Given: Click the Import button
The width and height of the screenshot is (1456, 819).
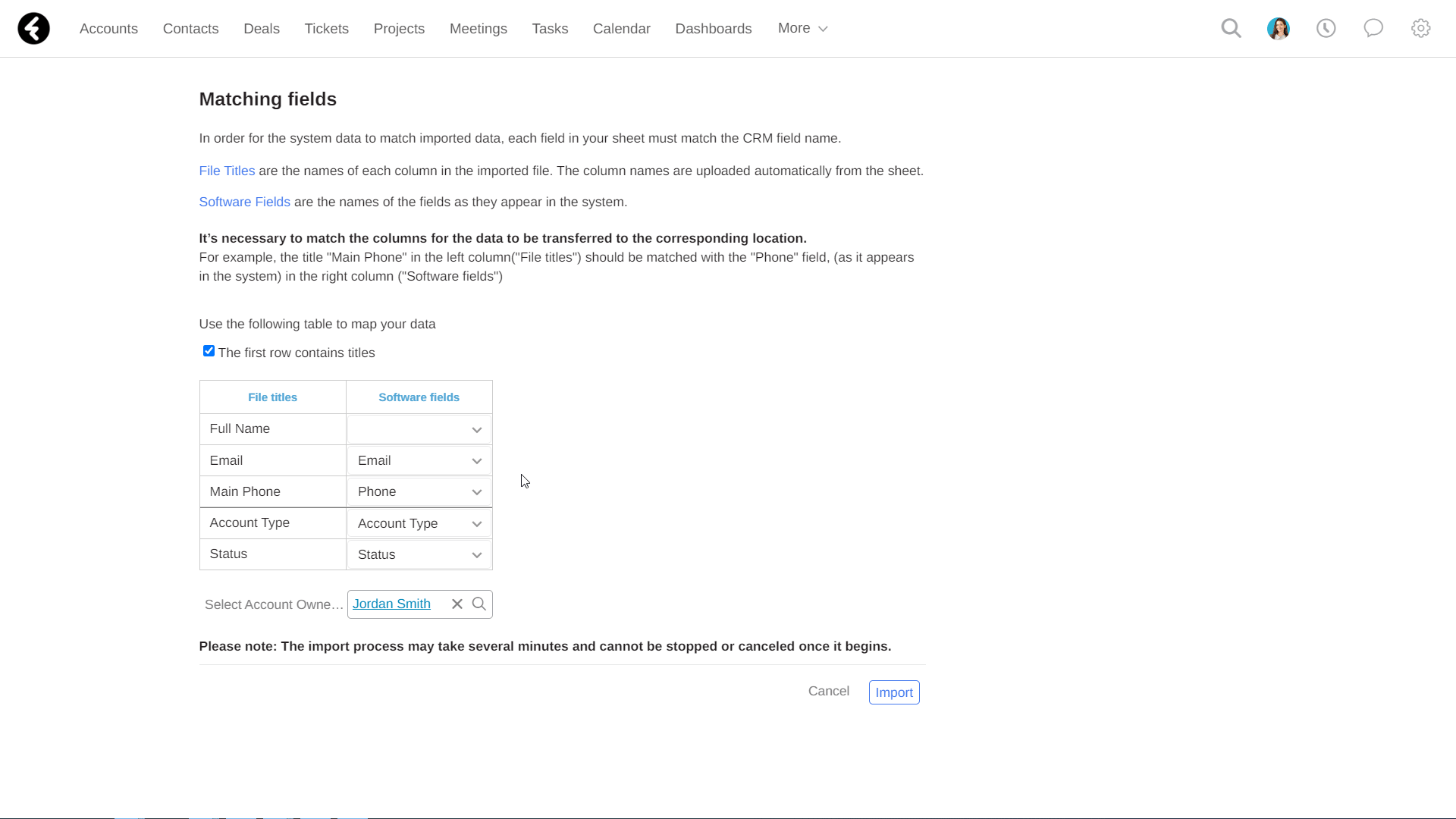Looking at the screenshot, I should pos(894,692).
